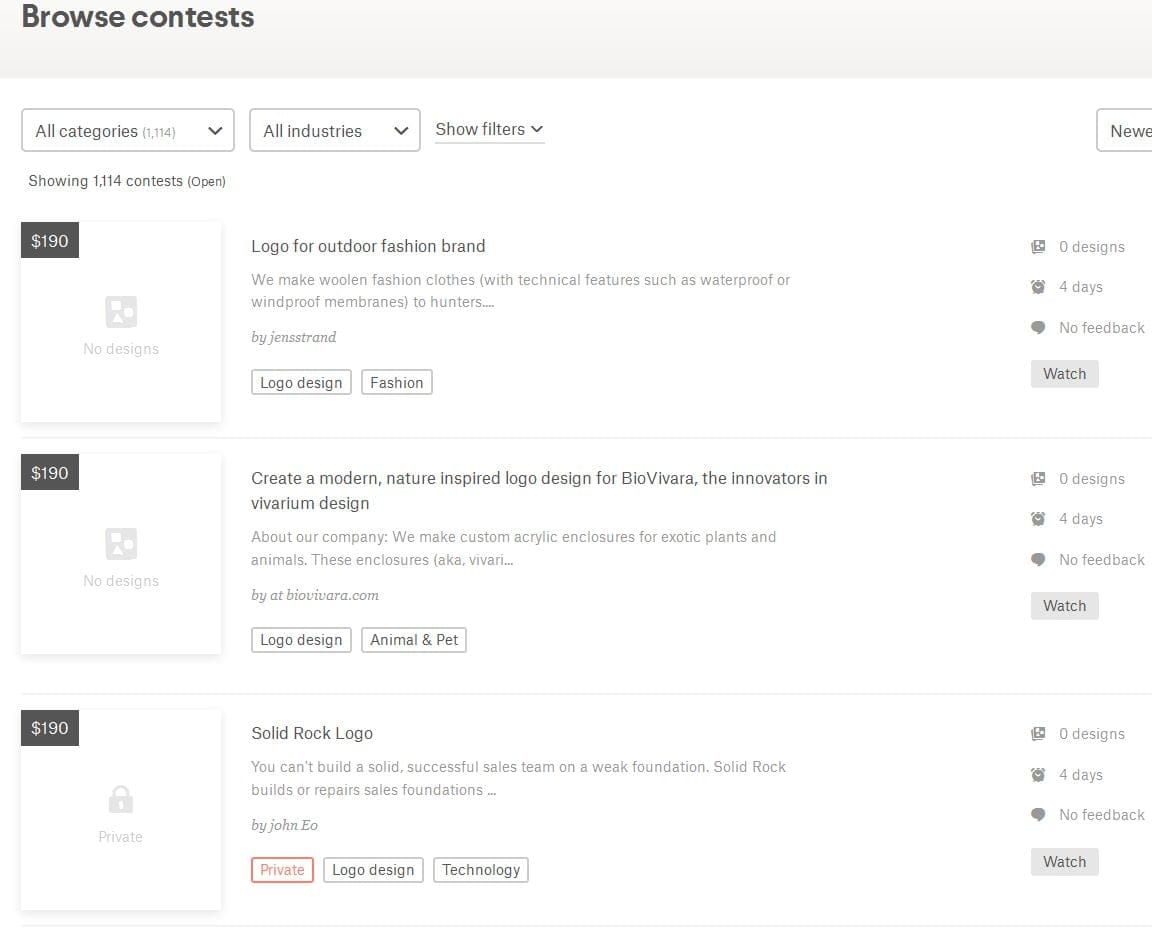
Task: Click the alarm clock icon for outdoor fashion contest
Action: tap(1038, 287)
